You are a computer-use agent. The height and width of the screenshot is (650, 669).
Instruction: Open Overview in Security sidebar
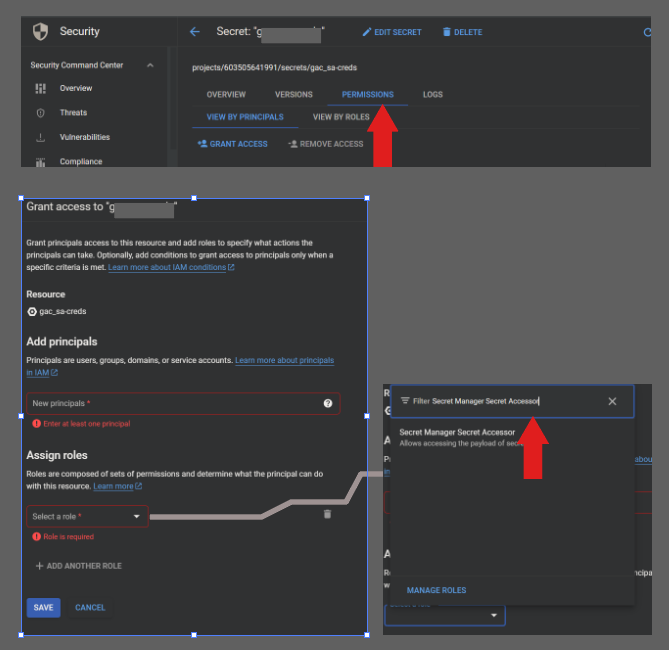[x=76, y=88]
